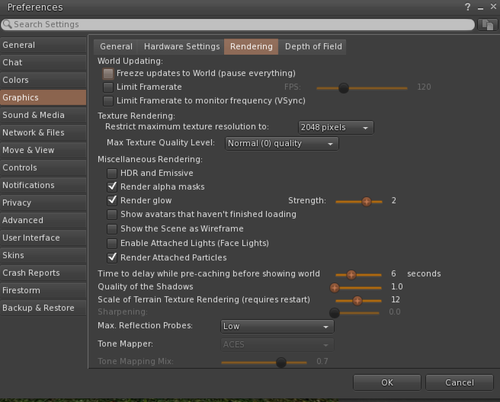The image size is (500, 402).
Task: Click the FPS value 120
Action: point(424,87)
